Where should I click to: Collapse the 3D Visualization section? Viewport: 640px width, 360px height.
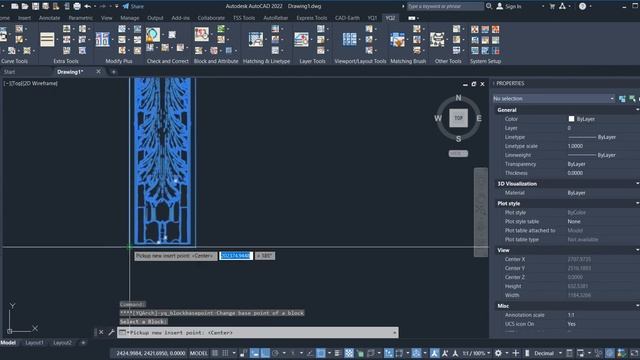(x=637, y=184)
